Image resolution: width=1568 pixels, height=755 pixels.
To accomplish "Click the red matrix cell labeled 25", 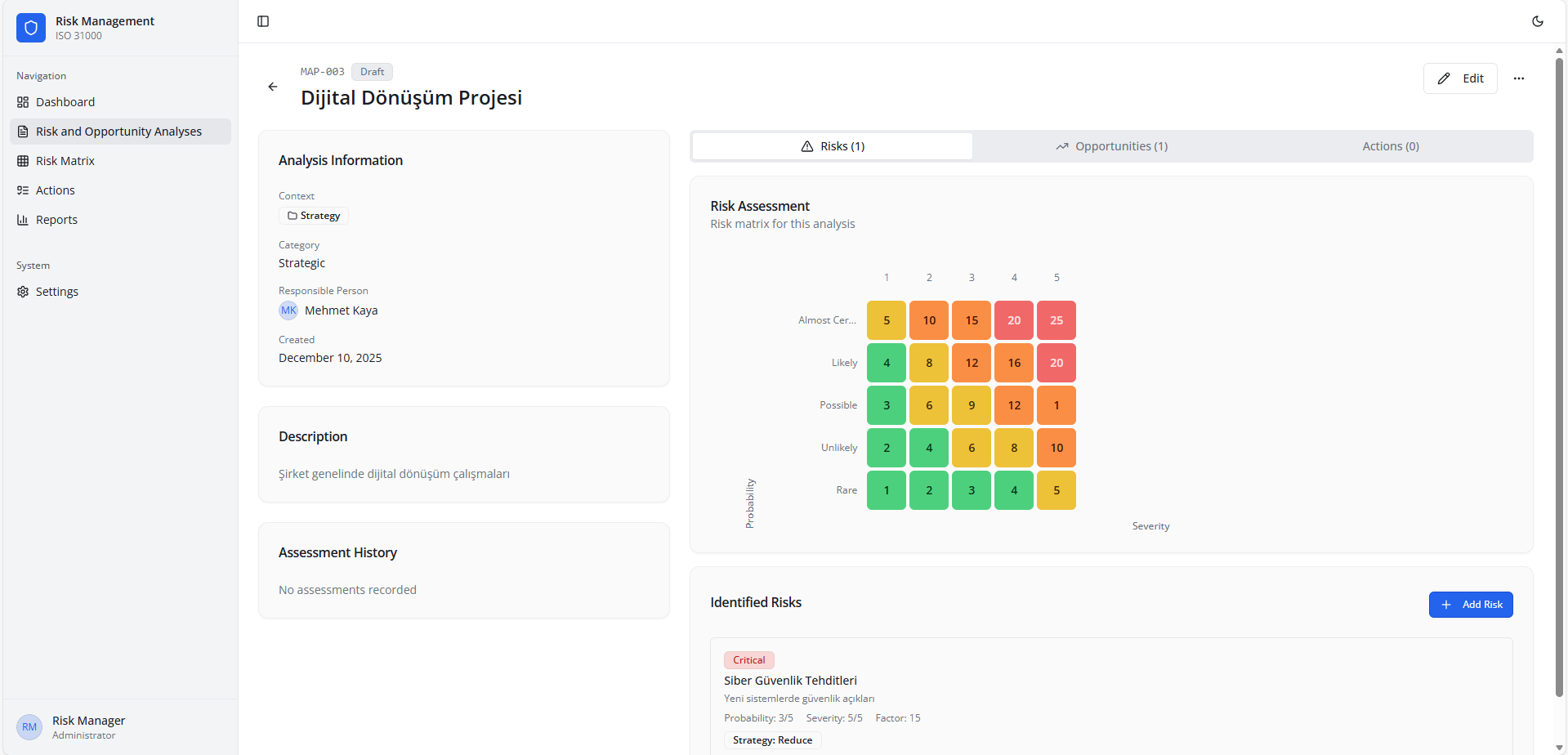I will pos(1056,320).
